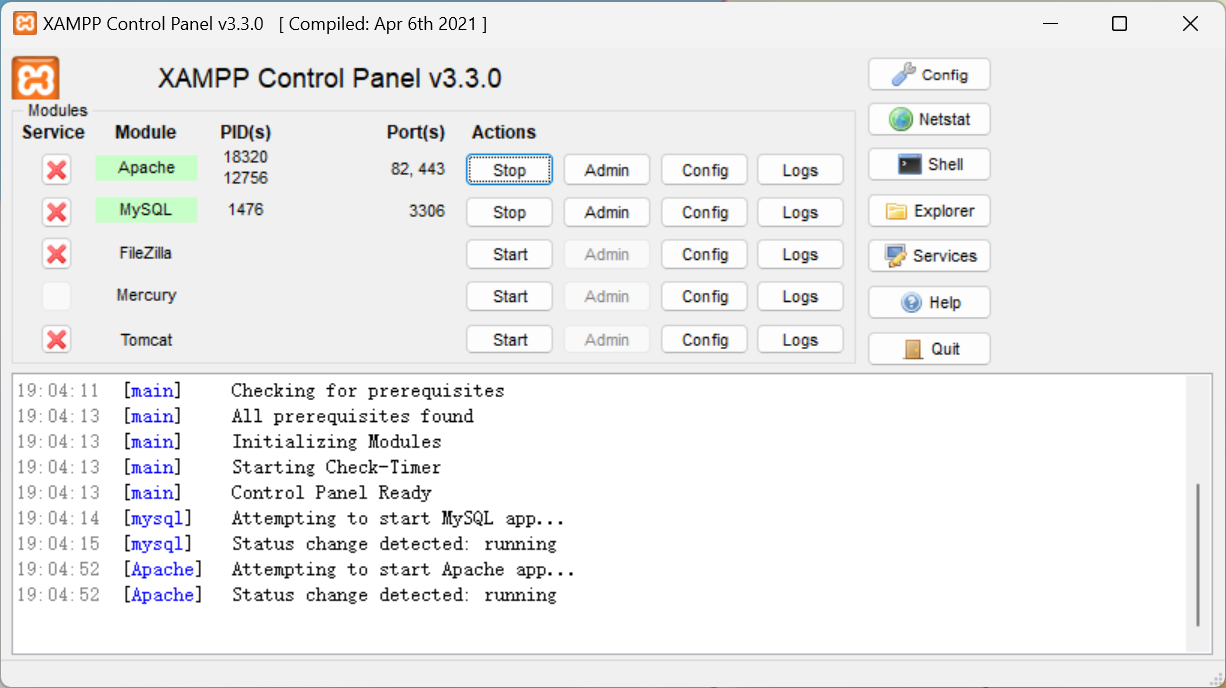Maximize the XAMPP Control Panel window
The height and width of the screenshot is (688, 1226).
point(1120,24)
